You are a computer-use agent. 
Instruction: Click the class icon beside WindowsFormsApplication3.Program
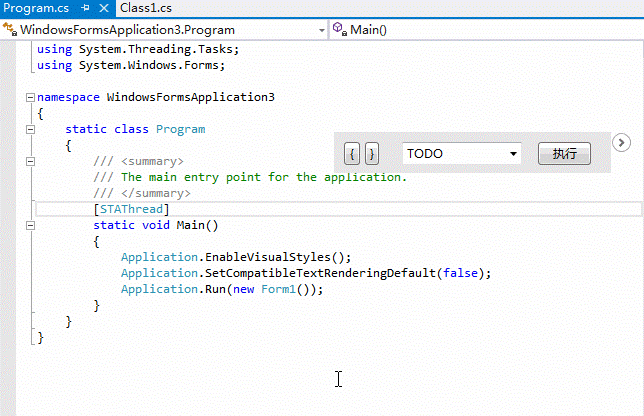pos(10,29)
